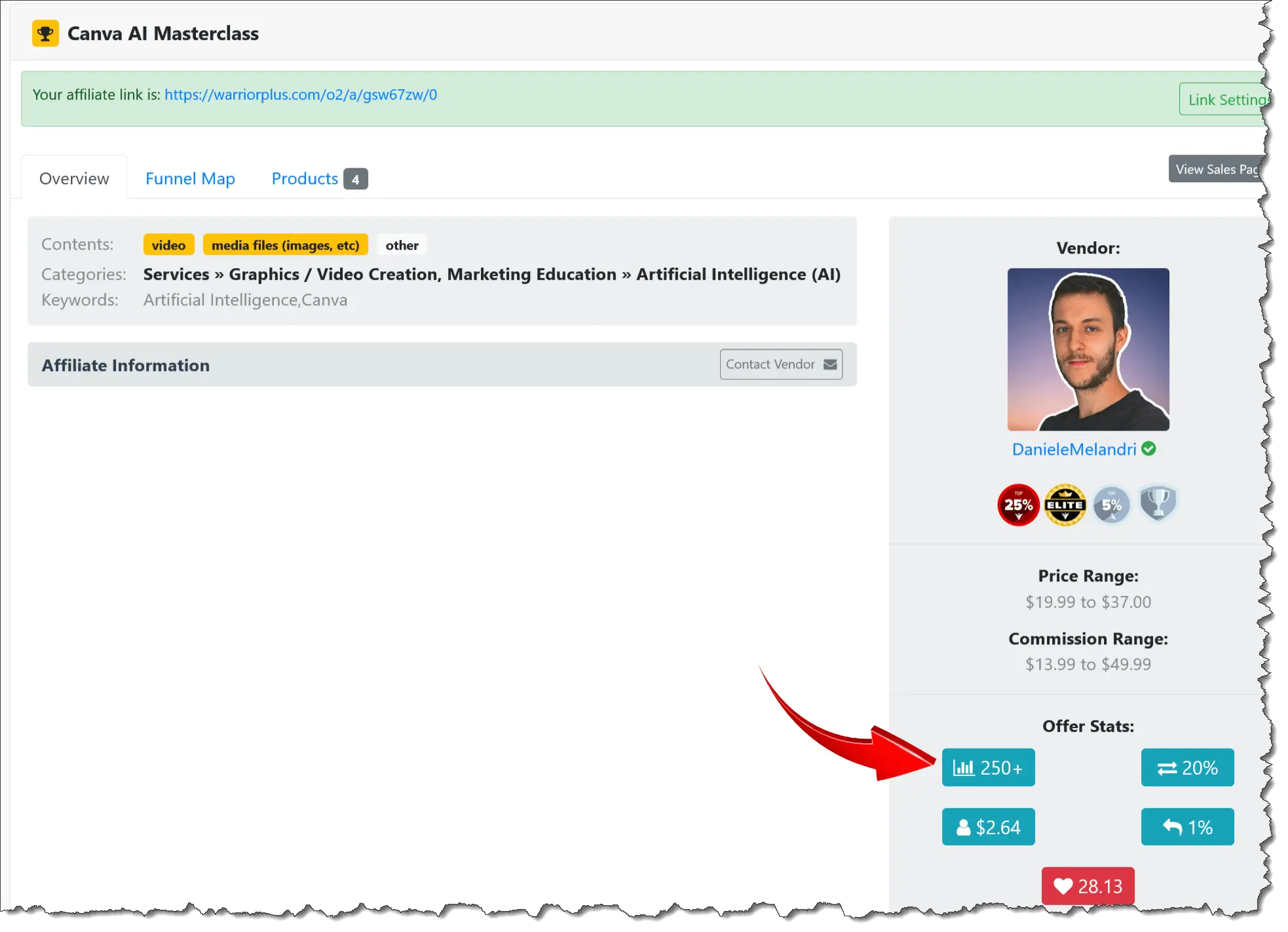The height and width of the screenshot is (932, 1288).
Task: Click the Link Settings button
Action: click(x=1224, y=100)
